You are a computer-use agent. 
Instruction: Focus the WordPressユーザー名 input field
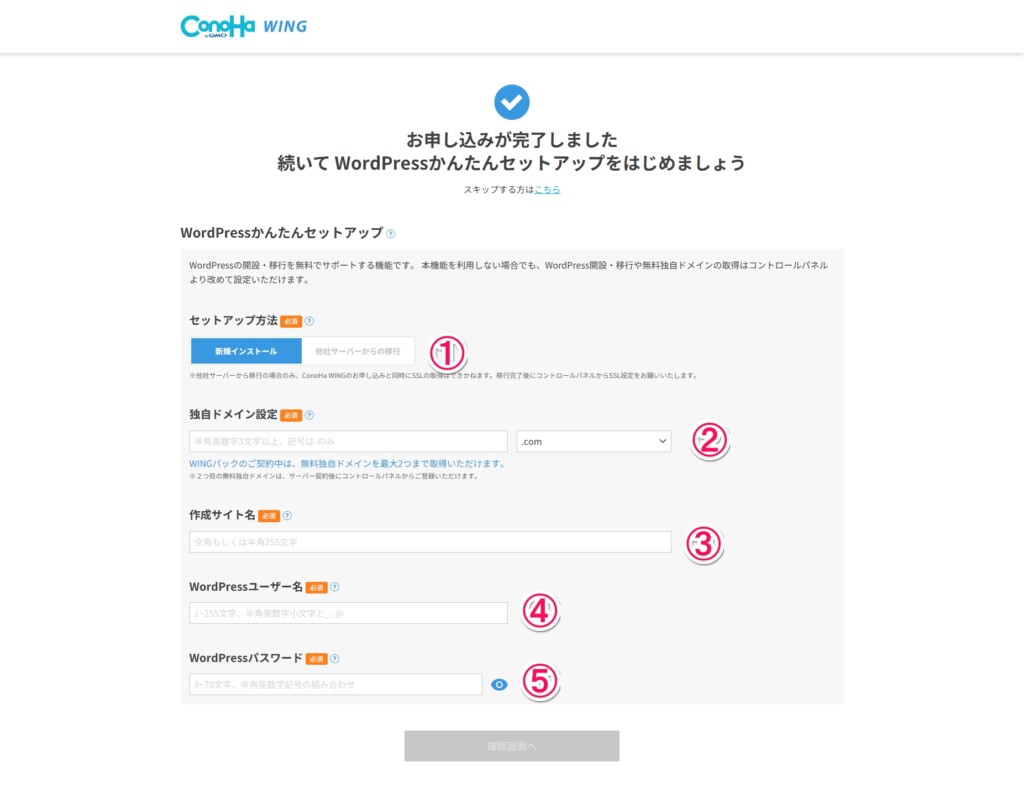(347, 612)
